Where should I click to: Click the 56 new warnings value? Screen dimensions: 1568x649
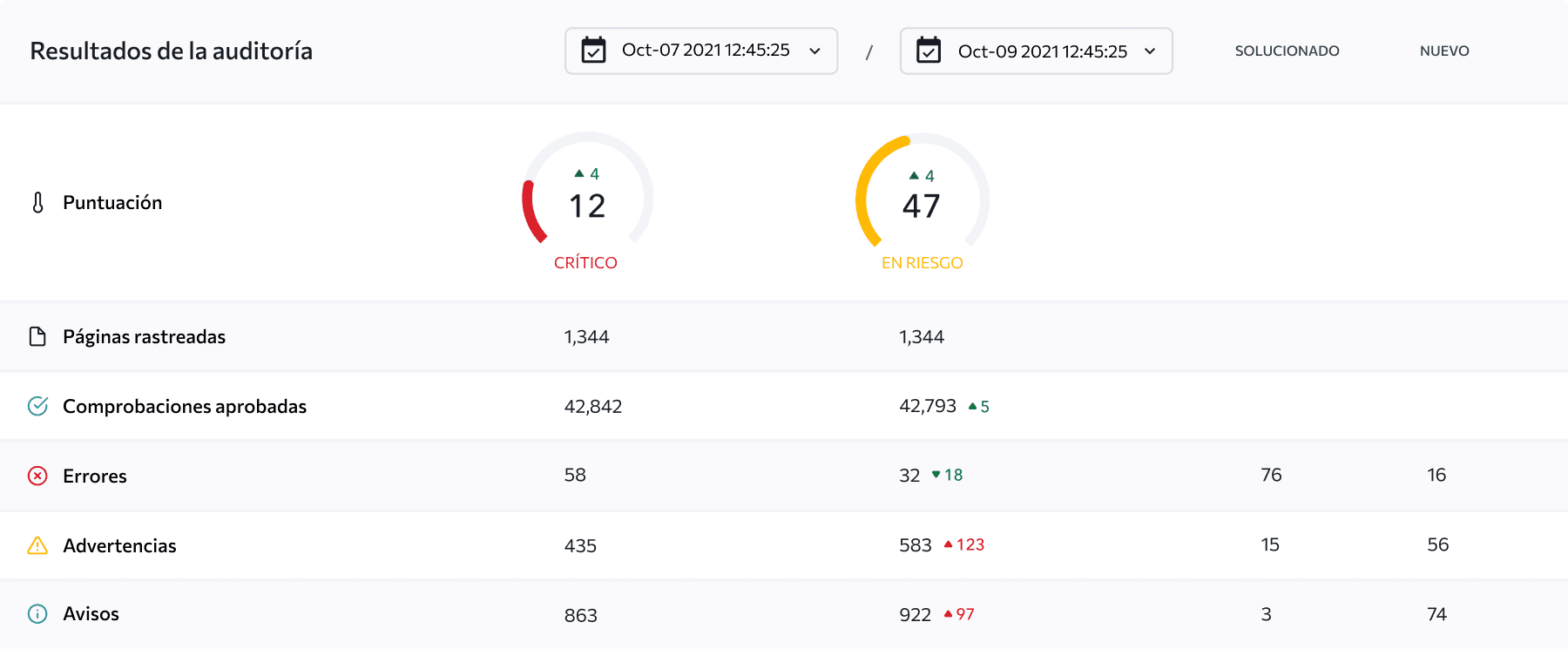(1438, 544)
